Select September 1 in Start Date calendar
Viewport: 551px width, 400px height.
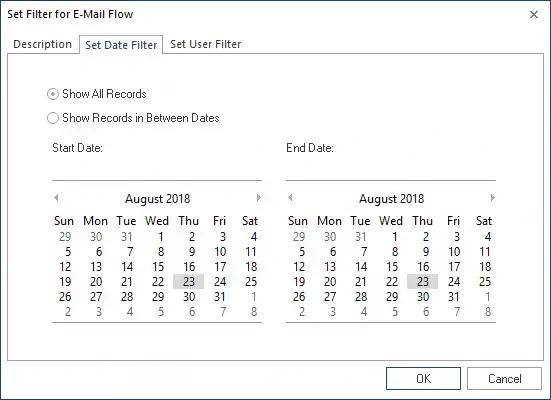[x=254, y=297]
